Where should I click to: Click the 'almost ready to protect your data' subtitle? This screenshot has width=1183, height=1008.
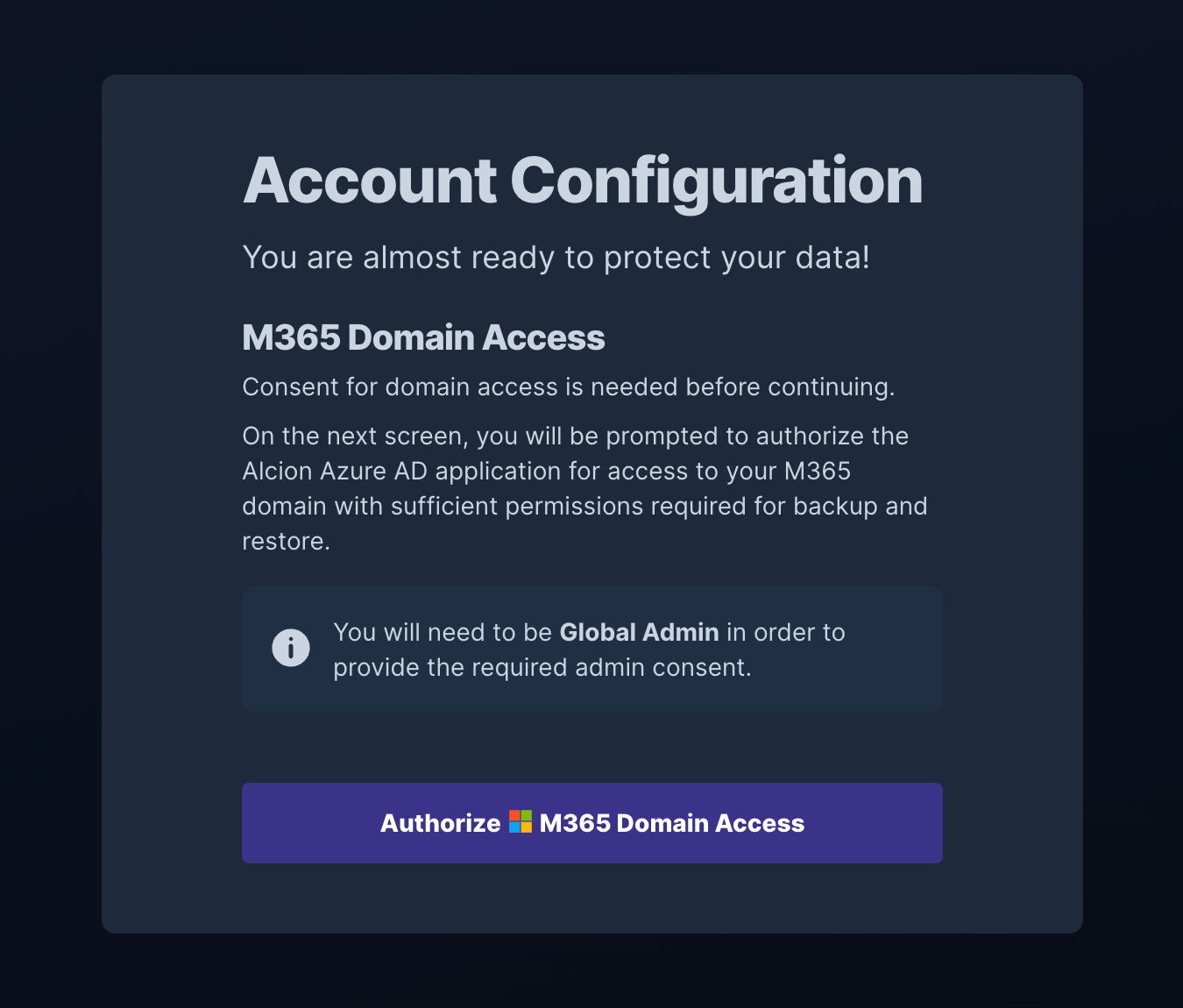pyautogui.click(x=556, y=258)
